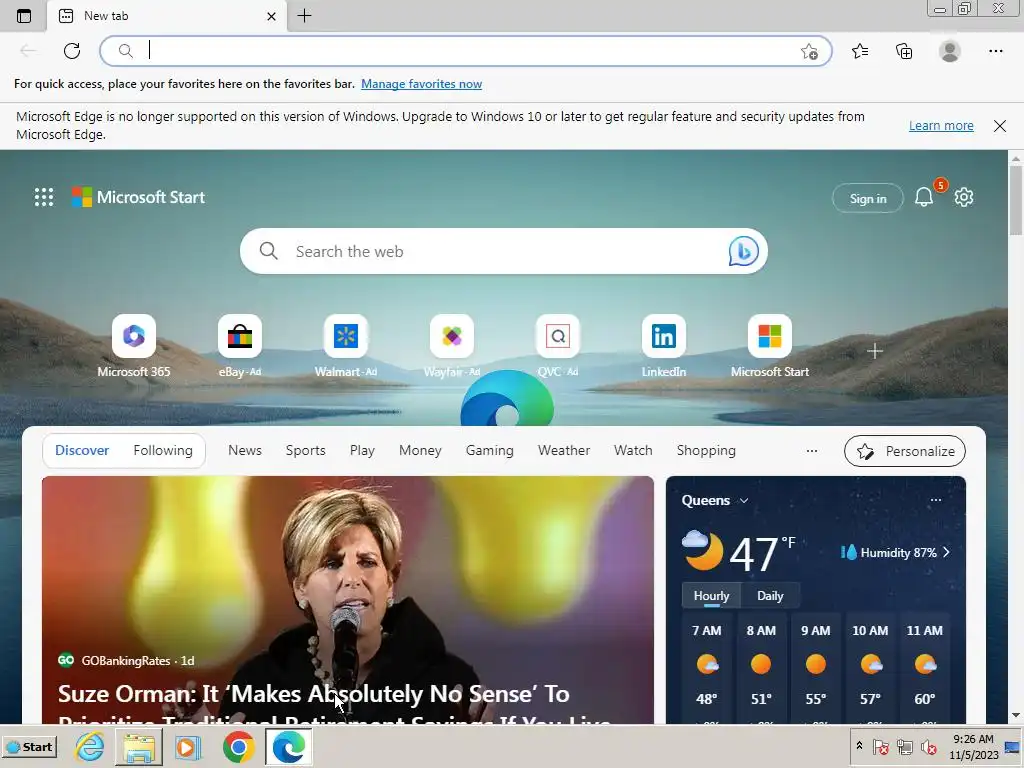Open Google Chrome from taskbar

(238, 747)
